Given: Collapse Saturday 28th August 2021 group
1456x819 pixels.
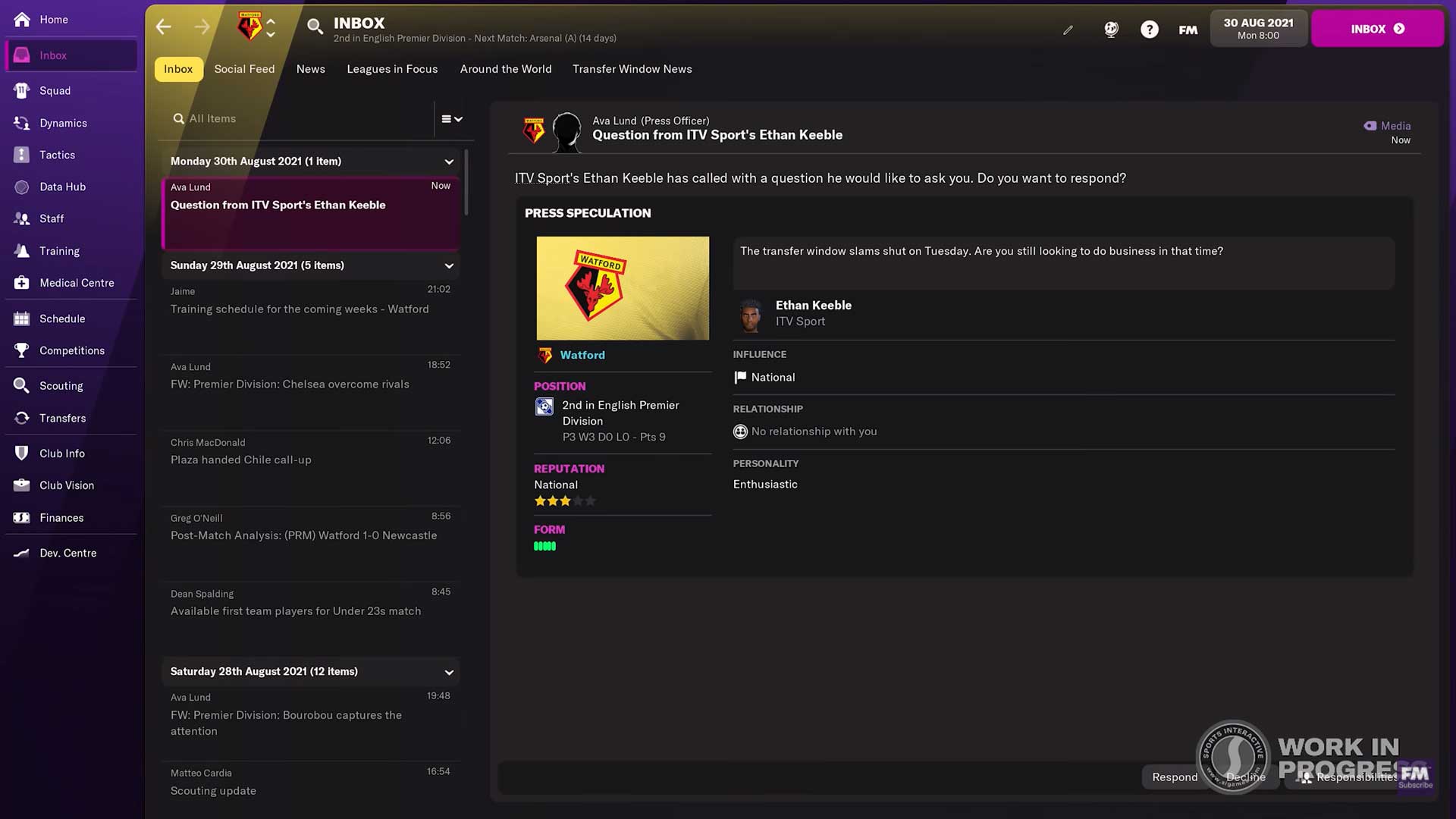Looking at the screenshot, I should point(449,673).
